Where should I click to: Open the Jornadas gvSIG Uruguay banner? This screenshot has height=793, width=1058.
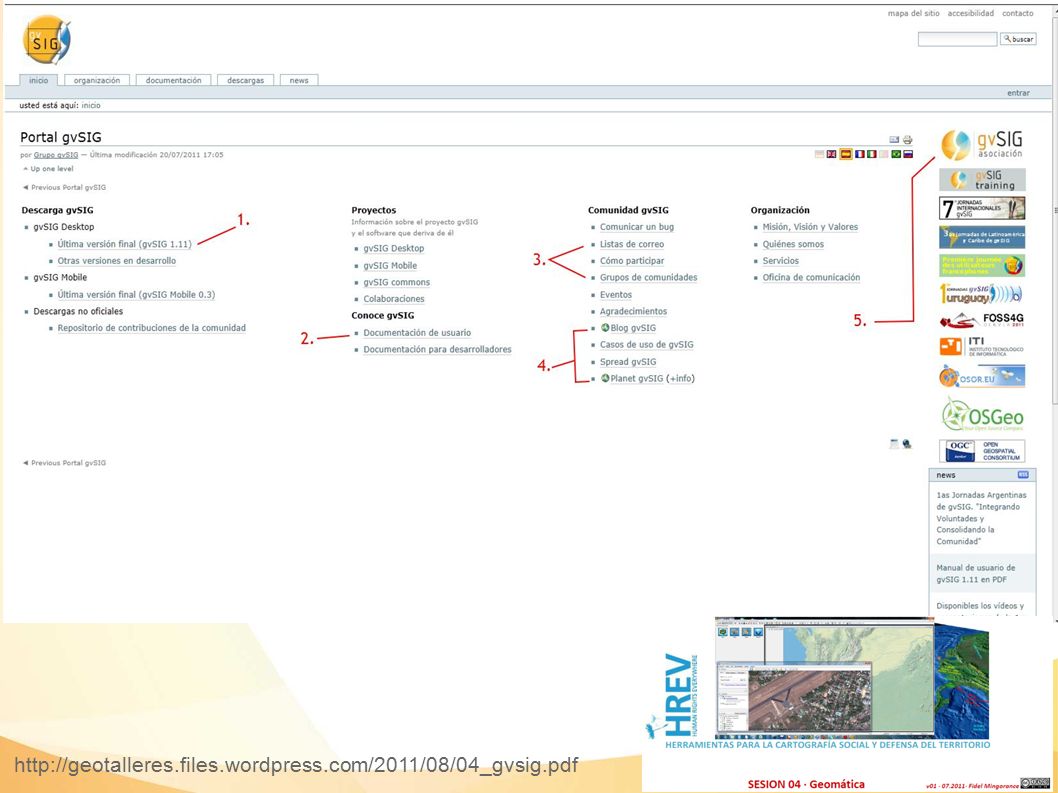(x=982, y=294)
